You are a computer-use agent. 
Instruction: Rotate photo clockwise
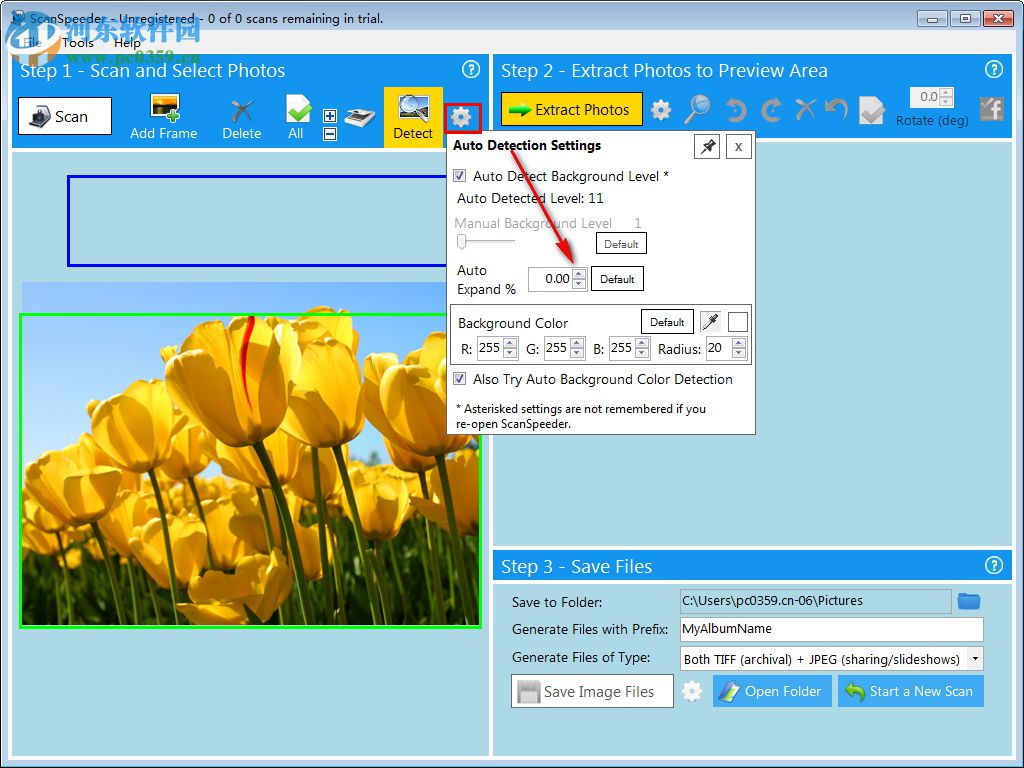click(x=771, y=110)
